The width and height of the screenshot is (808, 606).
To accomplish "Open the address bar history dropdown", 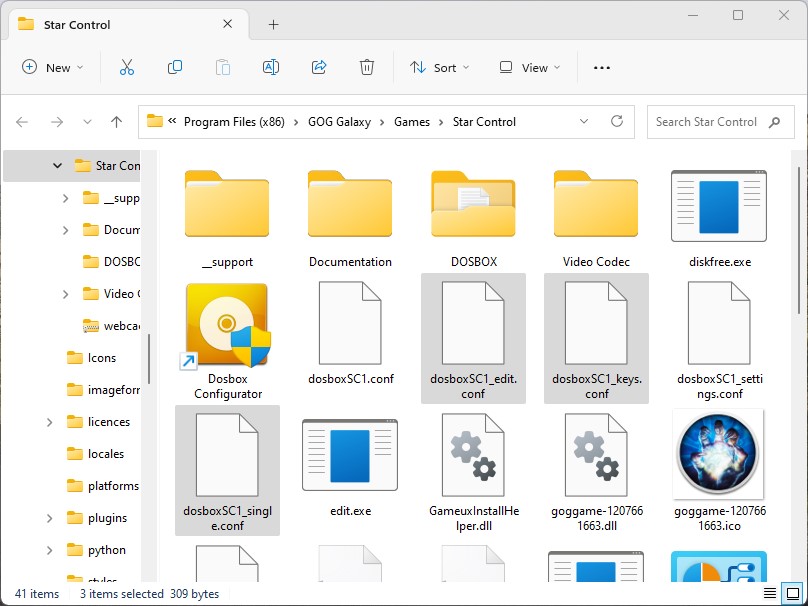I will coord(584,122).
